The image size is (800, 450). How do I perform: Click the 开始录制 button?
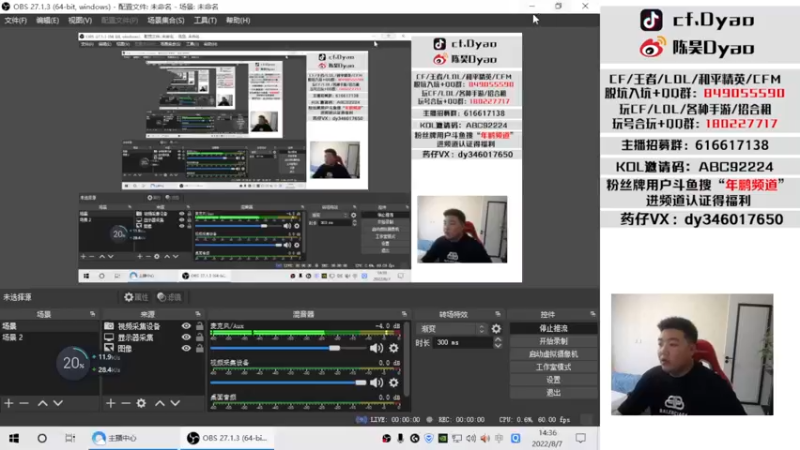pos(554,341)
